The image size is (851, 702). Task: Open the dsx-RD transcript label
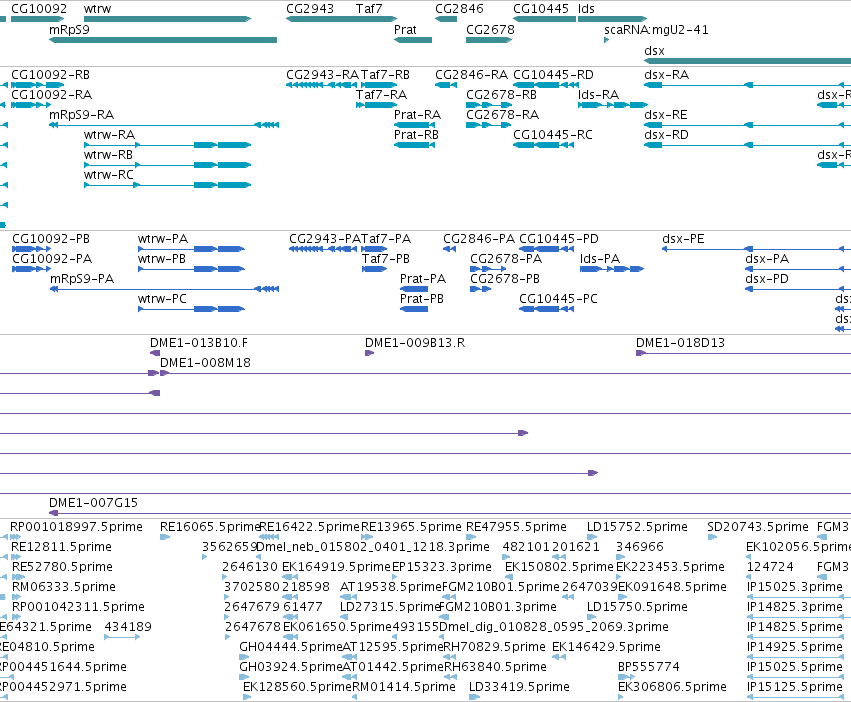pyautogui.click(x=666, y=135)
